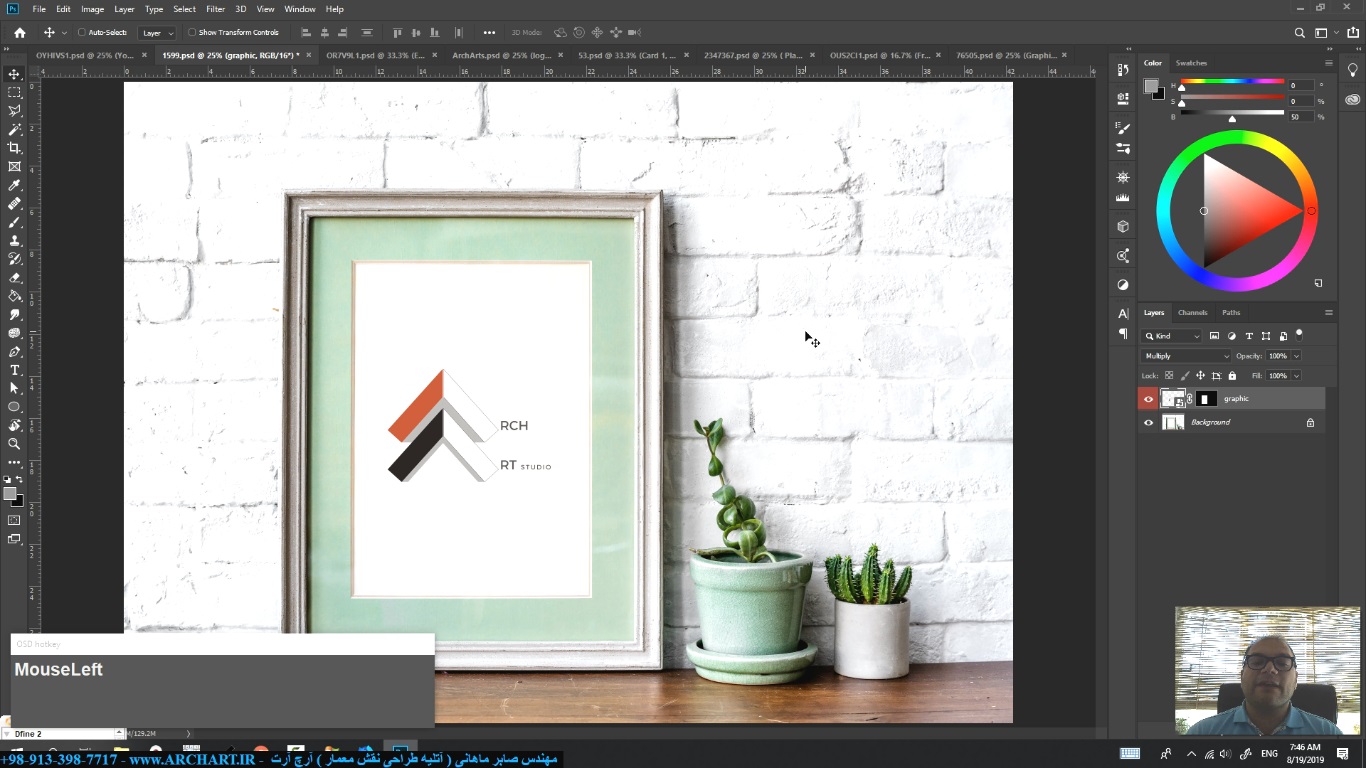Click graphic layer mask thumbnail
The height and width of the screenshot is (768, 1366).
pos(1207,399)
